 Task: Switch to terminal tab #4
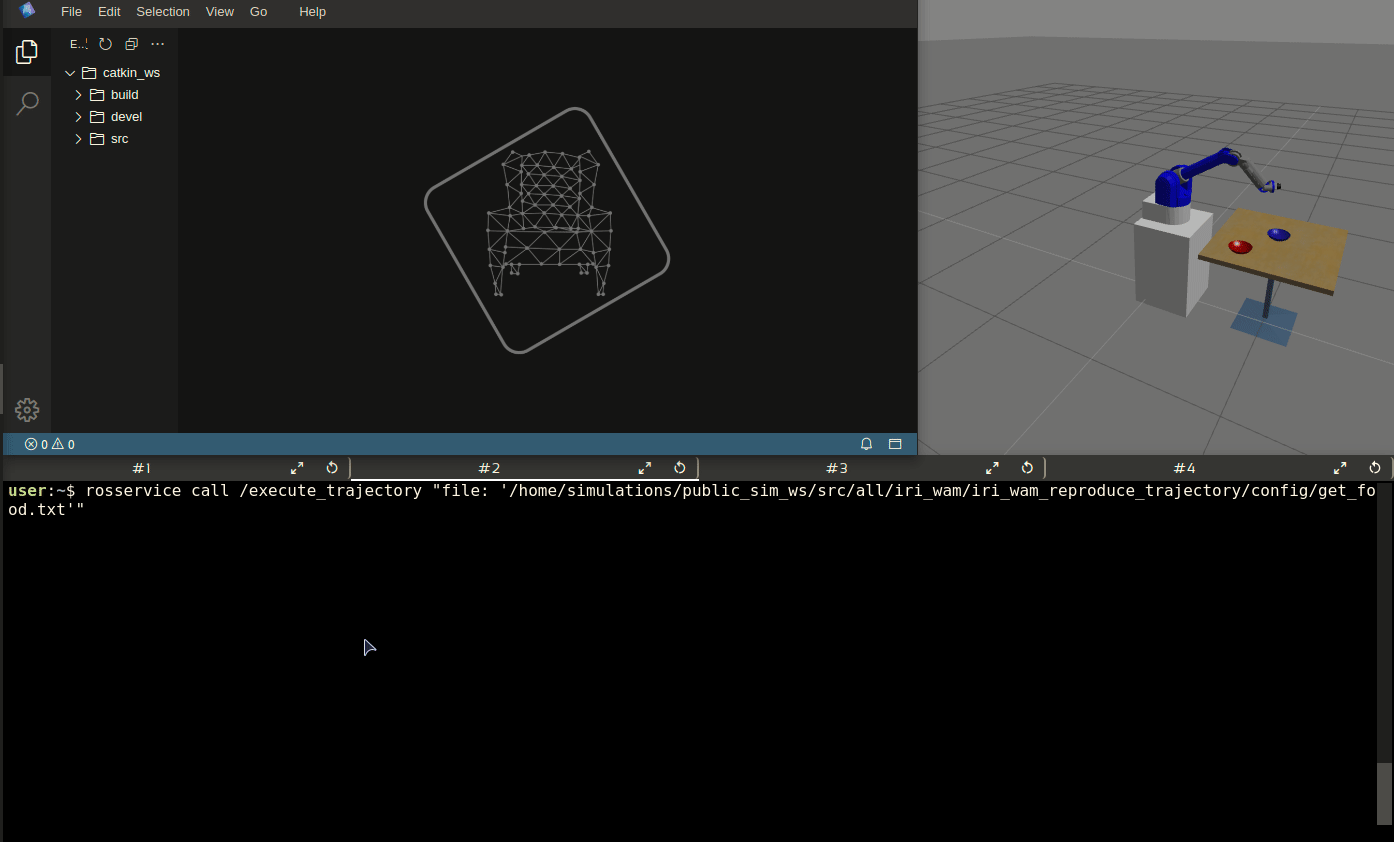[1185, 468]
